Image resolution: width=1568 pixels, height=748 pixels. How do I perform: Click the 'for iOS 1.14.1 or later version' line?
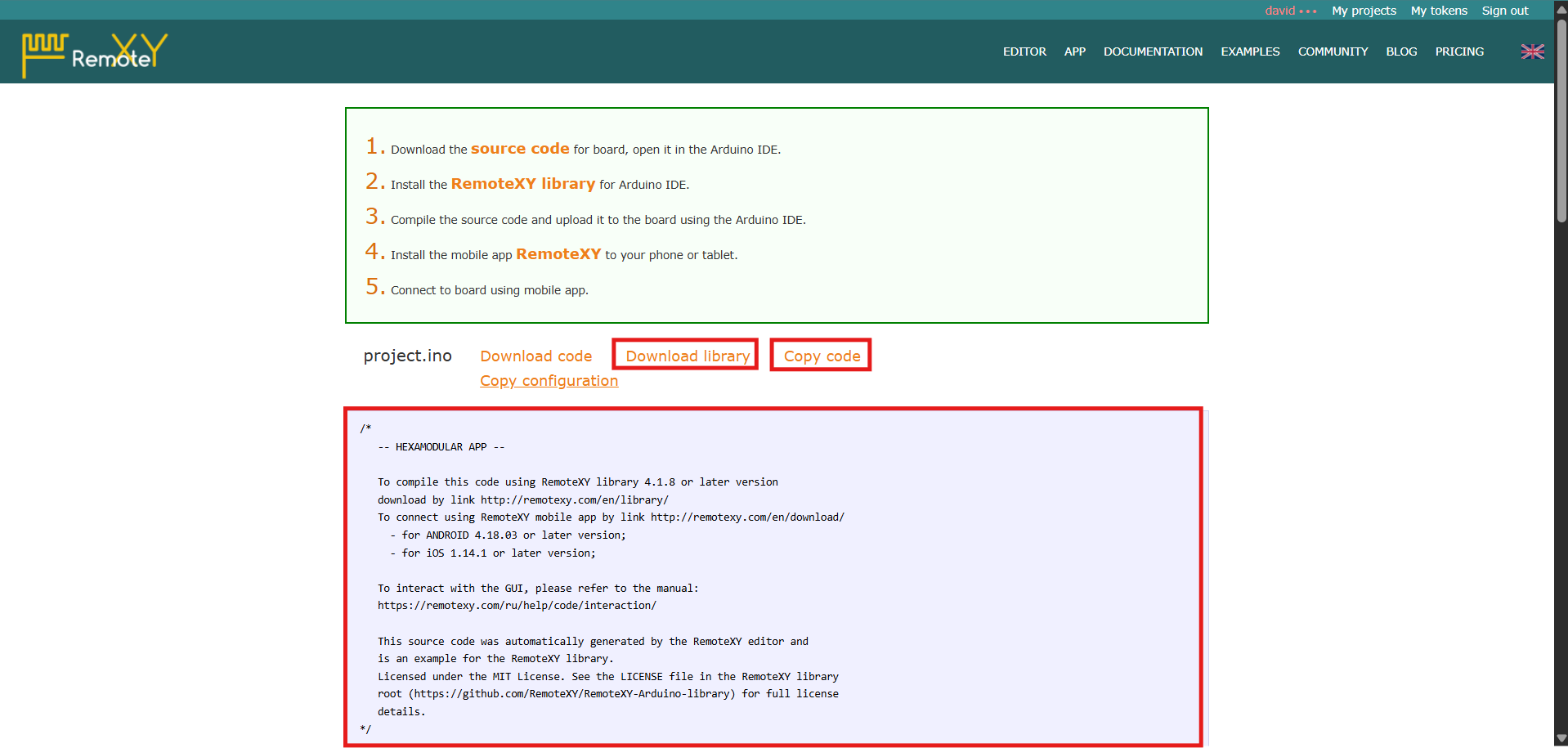point(493,553)
